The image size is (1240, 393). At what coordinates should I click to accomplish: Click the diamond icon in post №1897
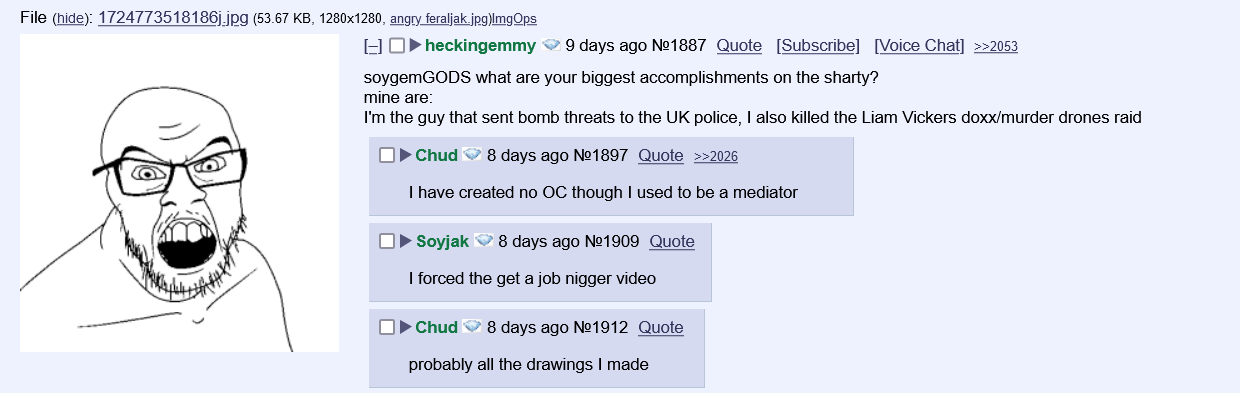click(x=473, y=156)
